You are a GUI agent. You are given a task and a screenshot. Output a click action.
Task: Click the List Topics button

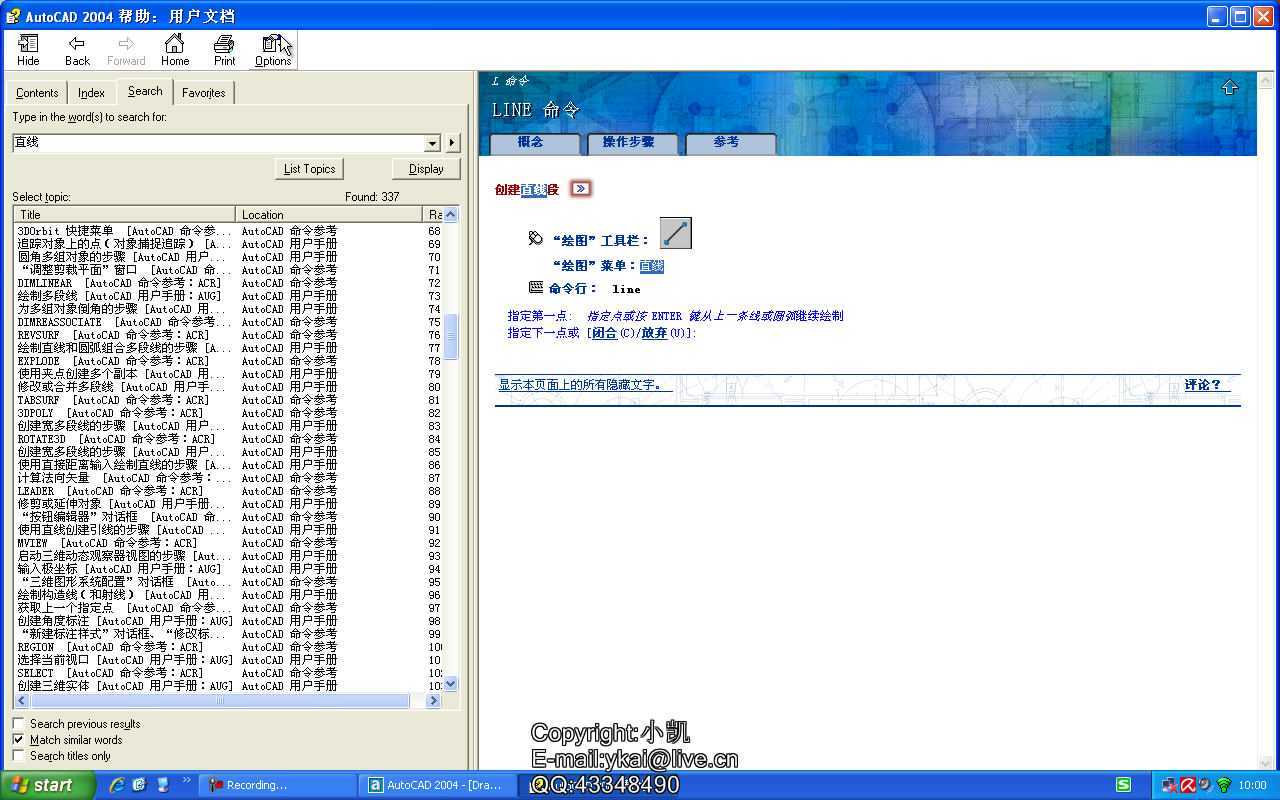[309, 169]
